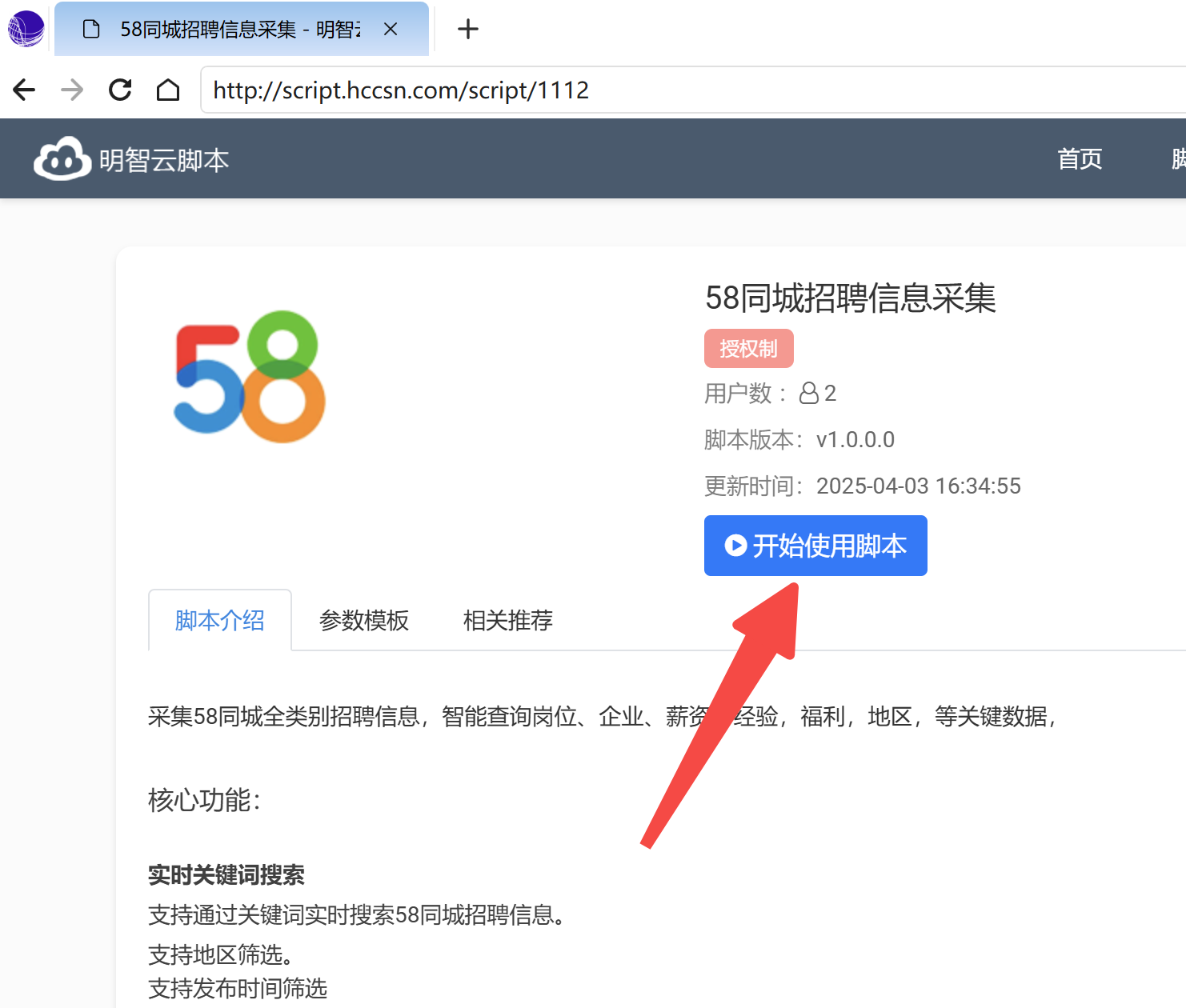Viewport: 1186px width, 1008px height.
Task: Click the 明智云脚本 site name
Action: (x=164, y=161)
